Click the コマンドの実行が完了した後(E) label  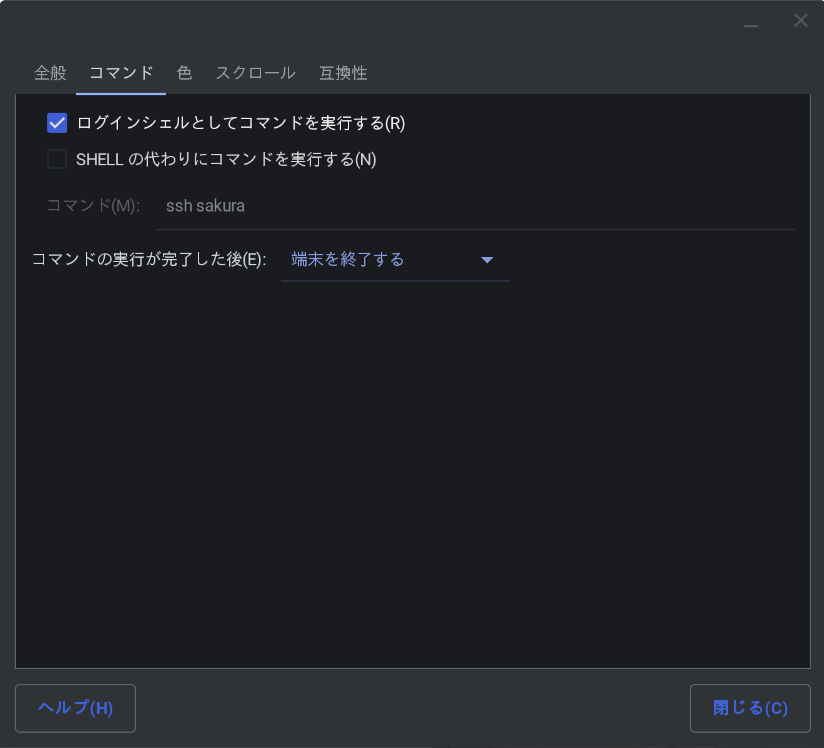click(149, 260)
